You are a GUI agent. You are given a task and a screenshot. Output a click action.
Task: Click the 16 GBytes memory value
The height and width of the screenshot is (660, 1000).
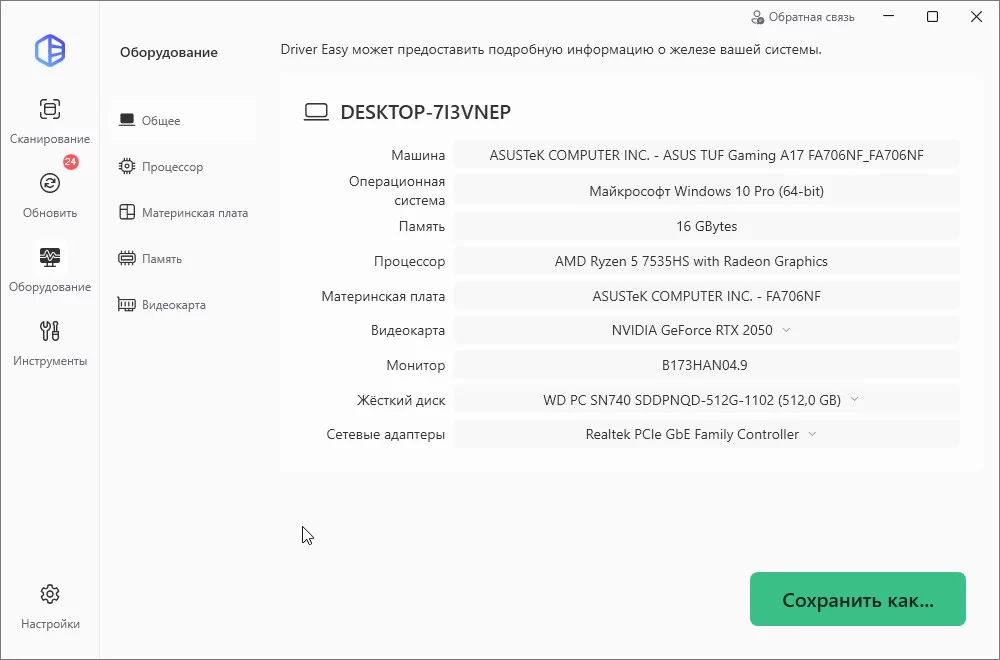point(706,226)
